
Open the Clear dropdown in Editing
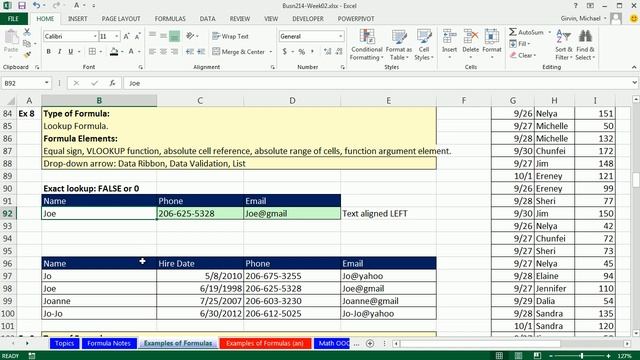click(x=523, y=55)
